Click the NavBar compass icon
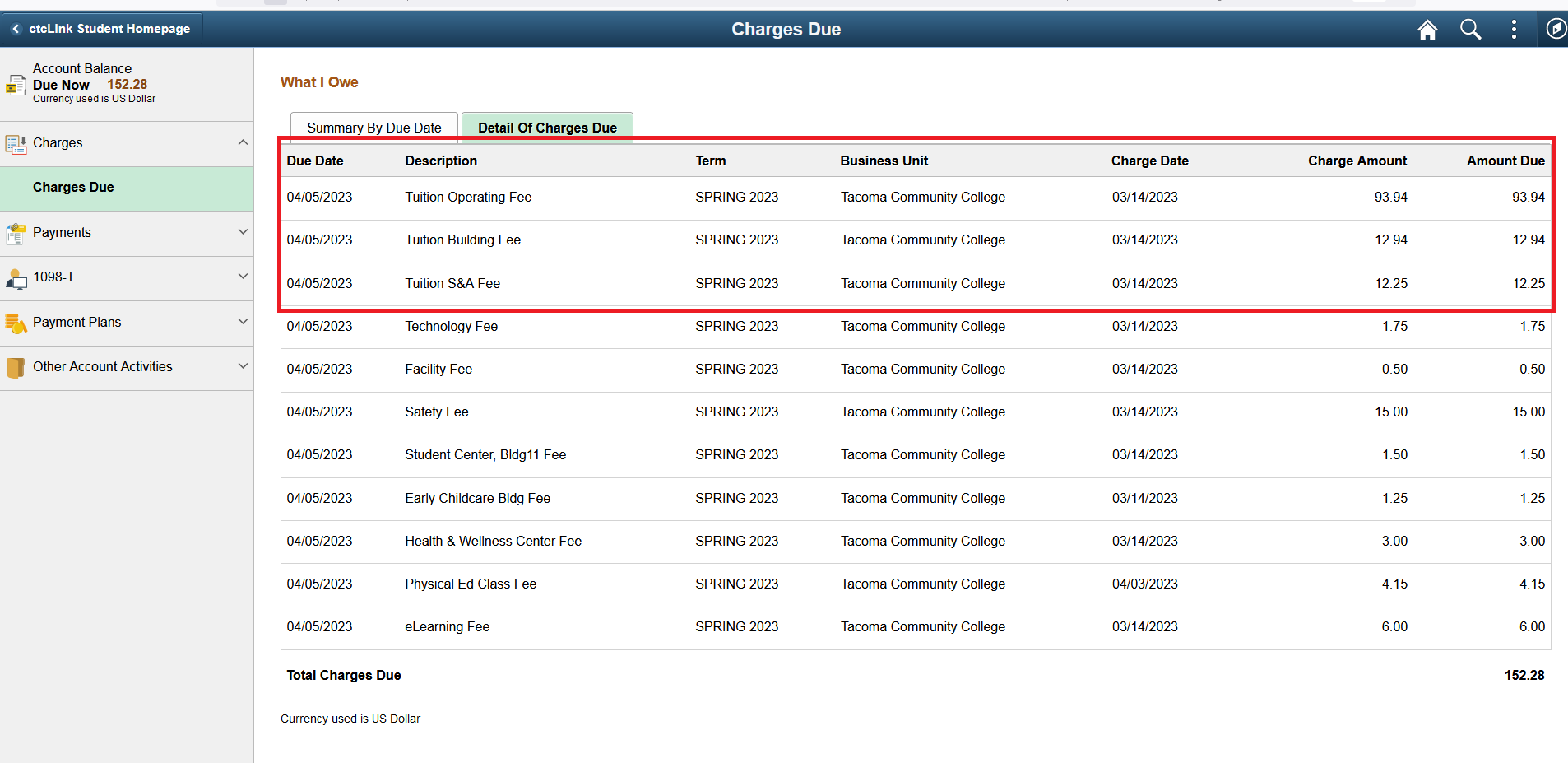 click(1556, 29)
